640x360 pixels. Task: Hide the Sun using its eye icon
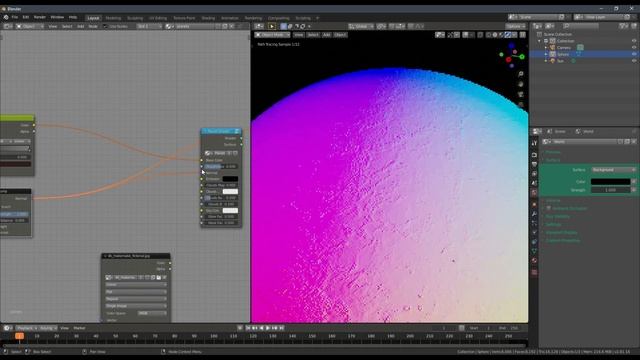[634, 60]
